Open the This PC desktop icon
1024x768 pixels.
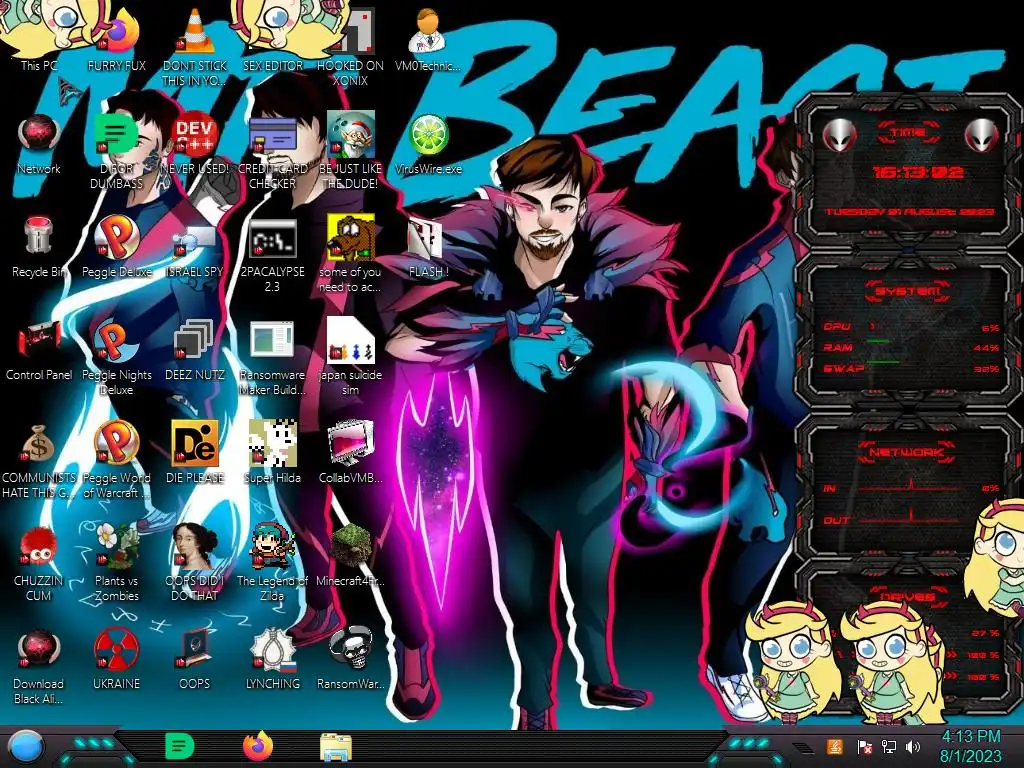[39, 39]
